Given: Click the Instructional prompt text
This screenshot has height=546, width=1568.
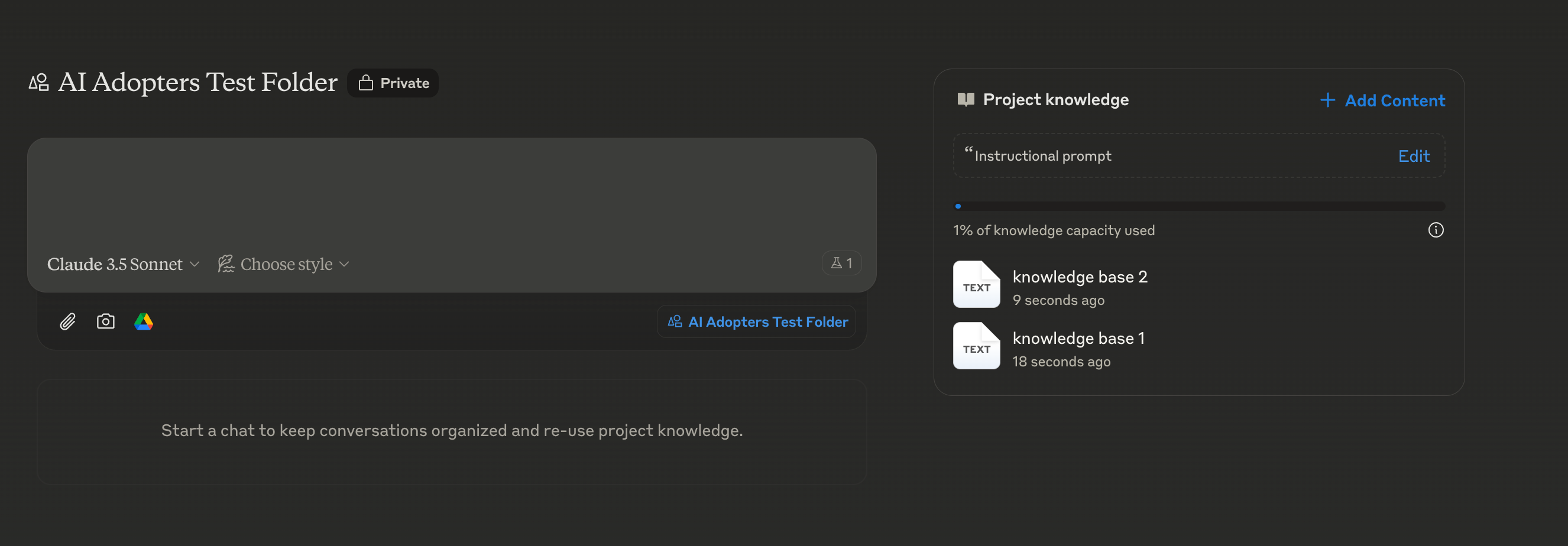Looking at the screenshot, I should coord(1042,156).
